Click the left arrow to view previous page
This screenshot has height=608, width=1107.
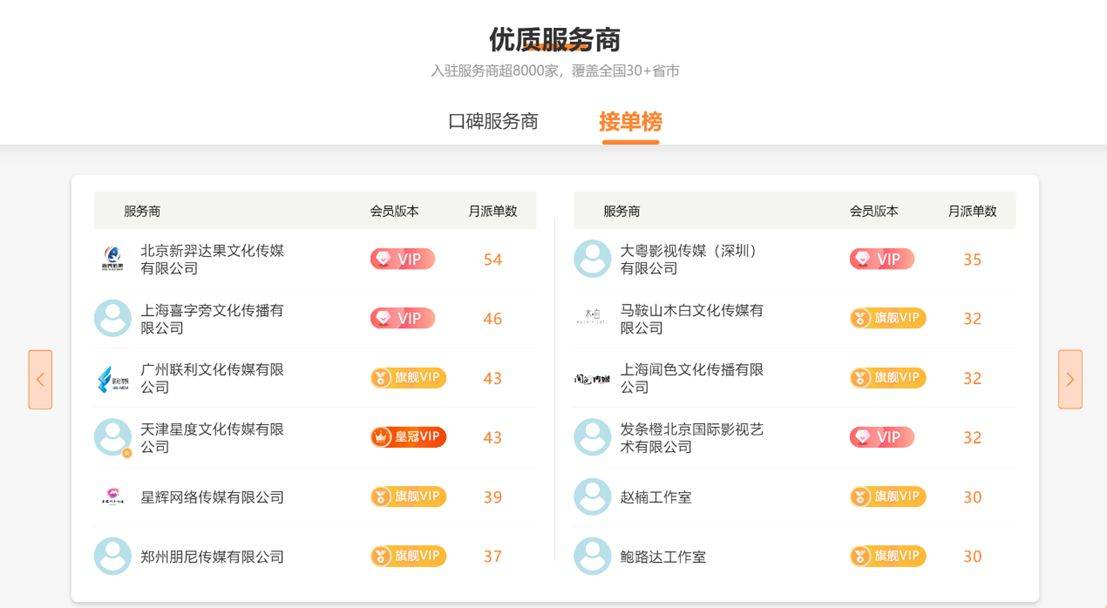[x=40, y=380]
